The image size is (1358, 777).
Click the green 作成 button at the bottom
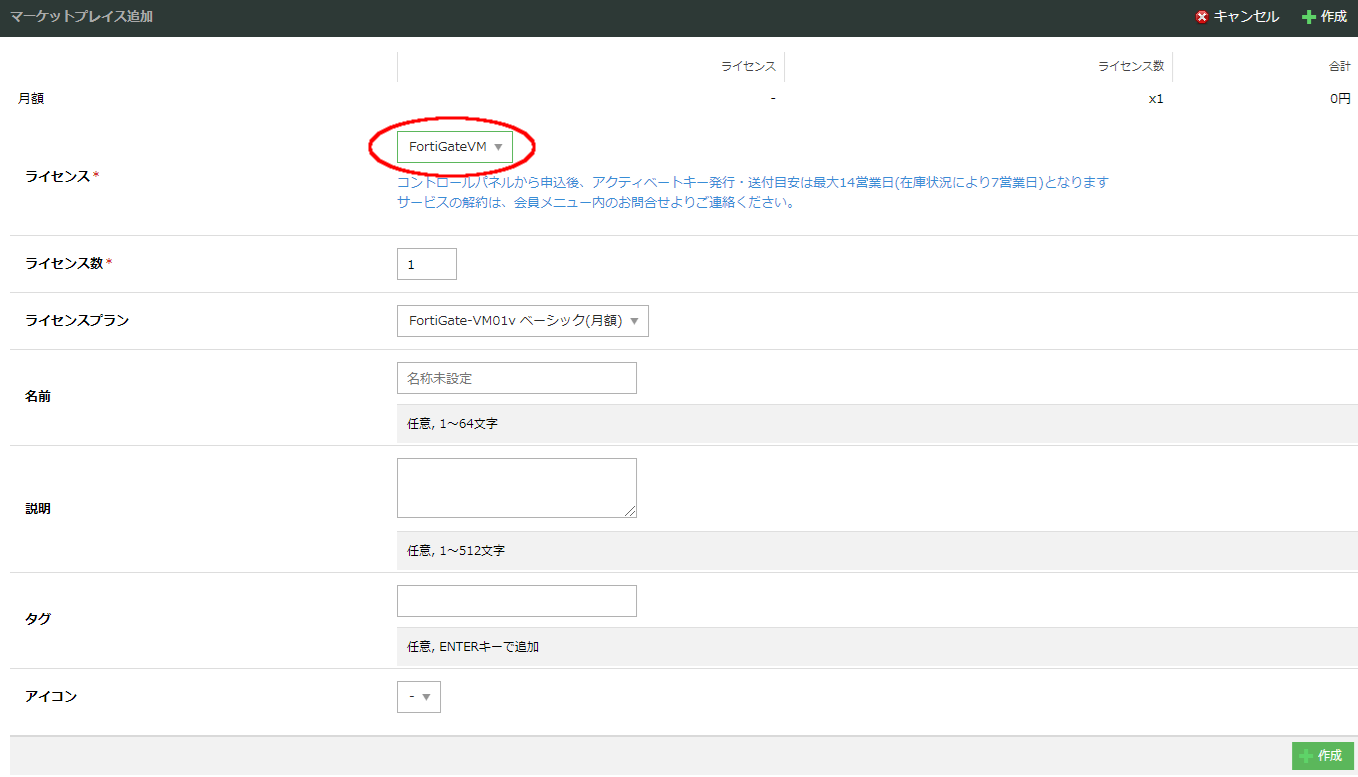pyautogui.click(x=1323, y=756)
